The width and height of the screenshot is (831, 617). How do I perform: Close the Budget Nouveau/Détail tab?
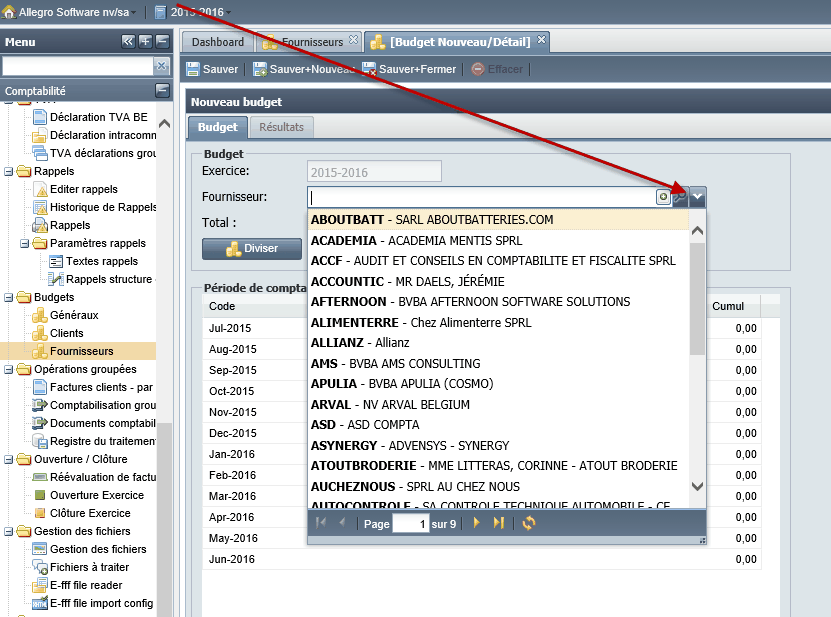pyautogui.click(x=541, y=40)
